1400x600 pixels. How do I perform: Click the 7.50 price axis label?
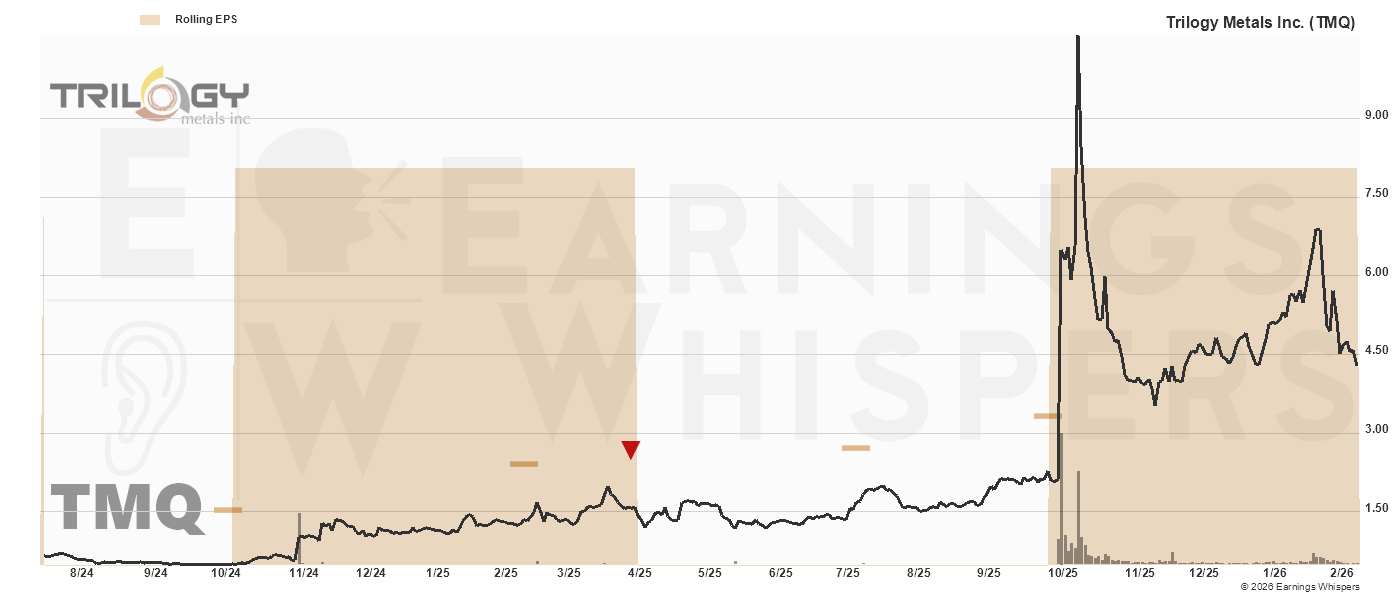coord(1377,193)
